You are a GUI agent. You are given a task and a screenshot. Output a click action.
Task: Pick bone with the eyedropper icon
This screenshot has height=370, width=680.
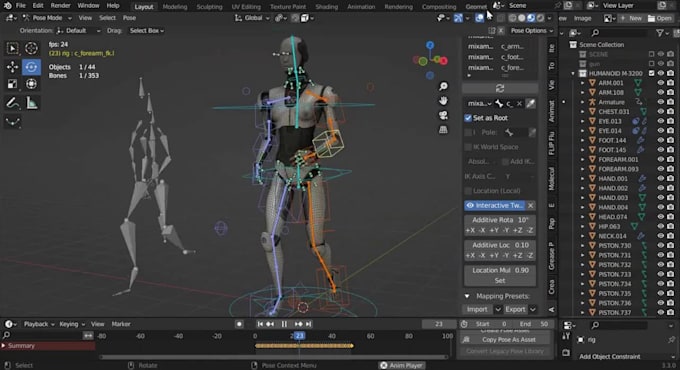tap(531, 103)
